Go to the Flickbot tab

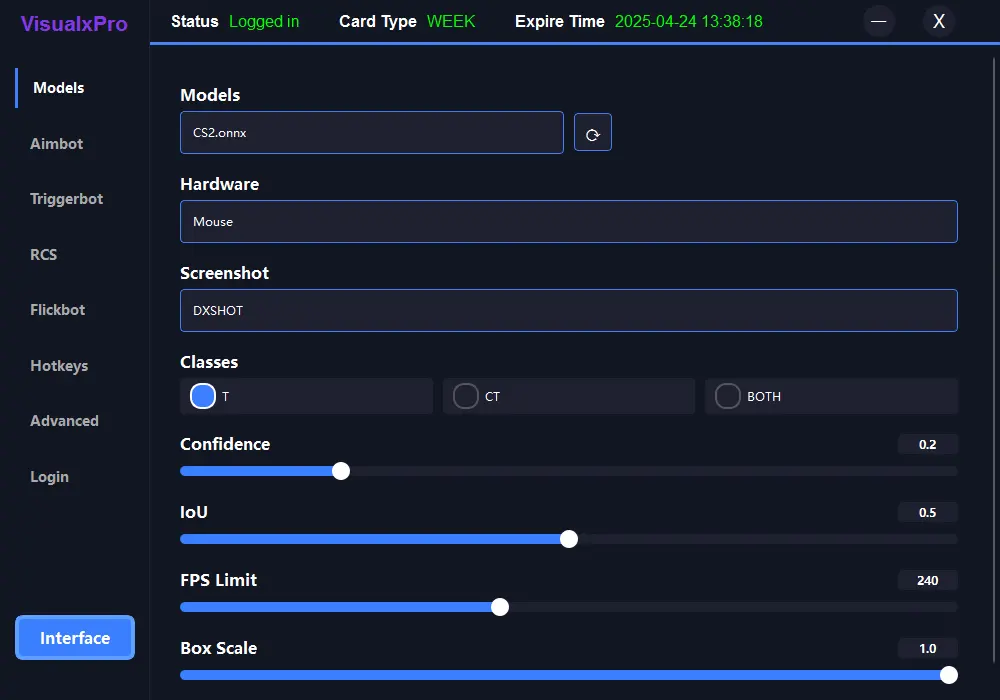(x=58, y=310)
